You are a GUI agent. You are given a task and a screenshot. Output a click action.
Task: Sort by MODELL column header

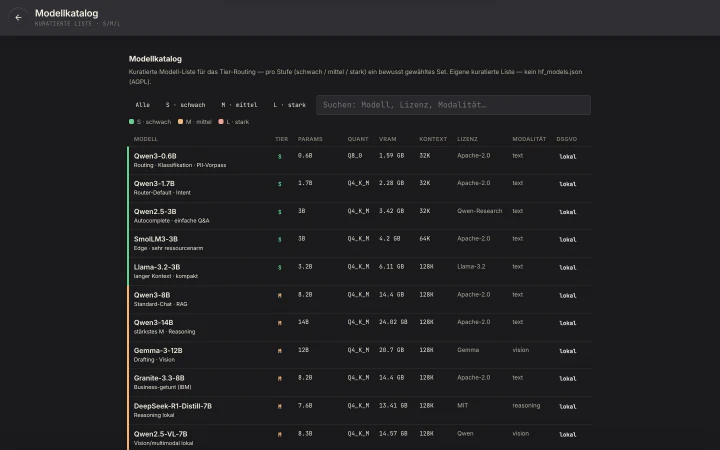click(x=146, y=139)
